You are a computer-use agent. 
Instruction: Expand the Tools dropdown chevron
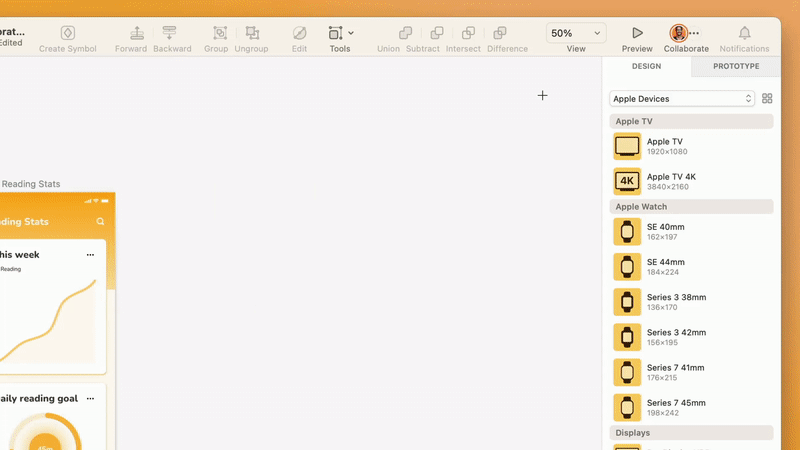pyautogui.click(x=351, y=33)
